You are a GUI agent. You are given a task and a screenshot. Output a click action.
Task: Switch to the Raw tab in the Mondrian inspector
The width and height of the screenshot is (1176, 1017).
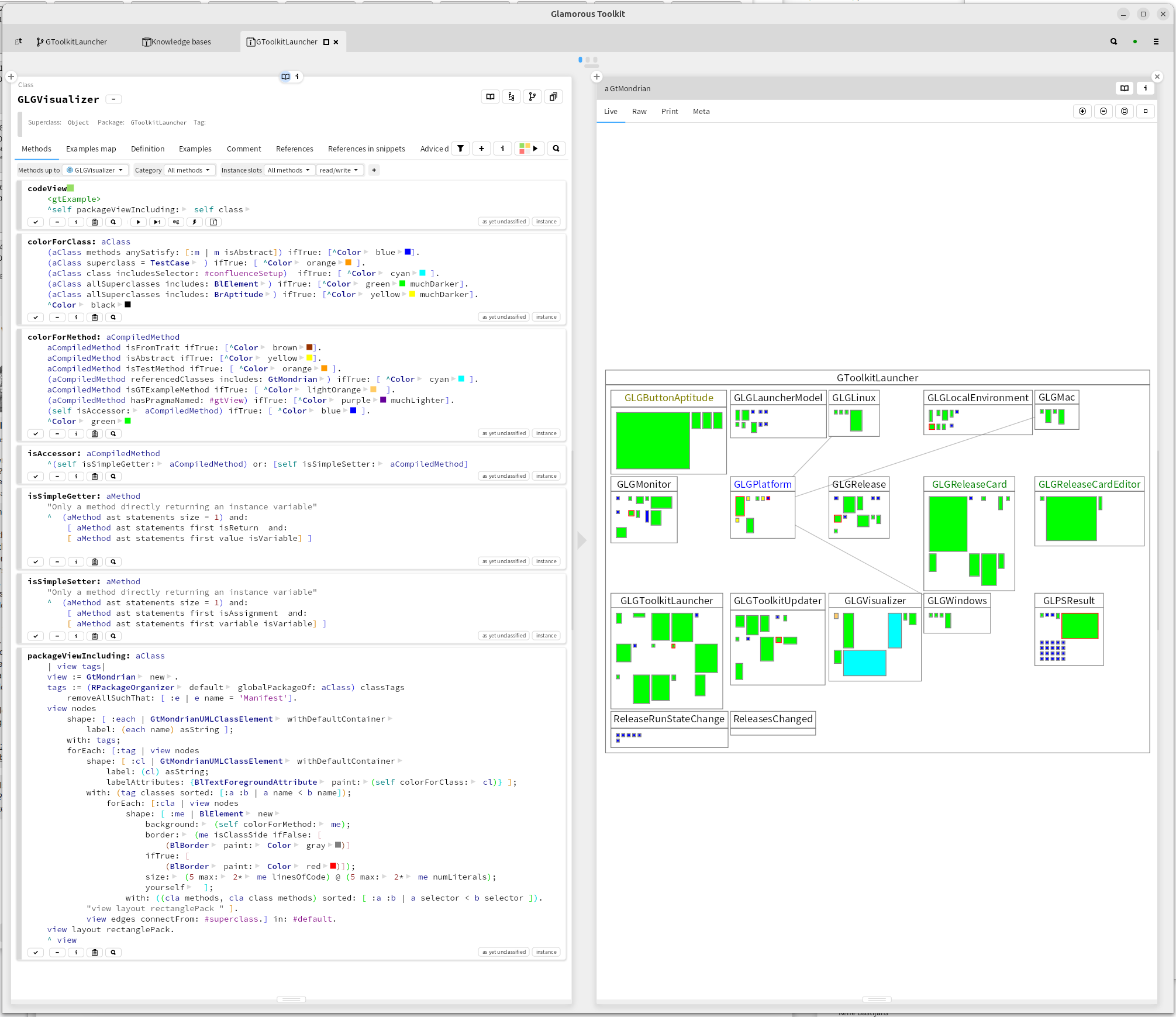click(x=639, y=112)
